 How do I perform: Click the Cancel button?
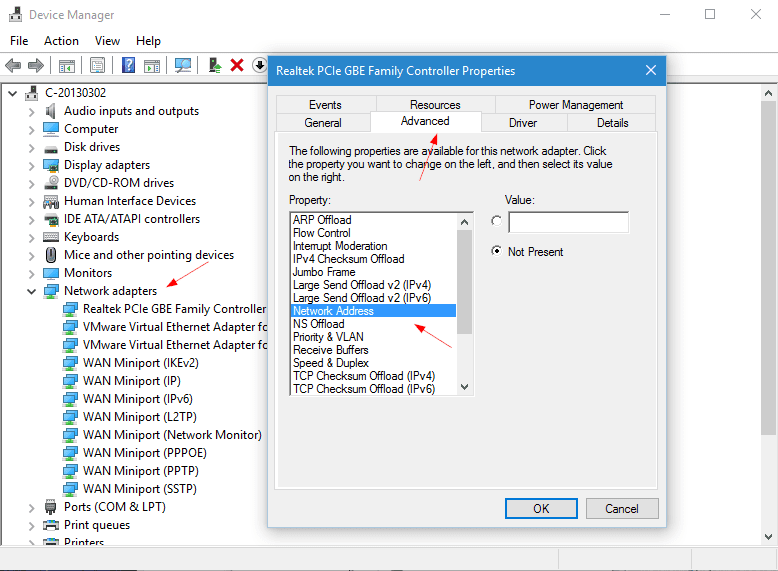622,508
